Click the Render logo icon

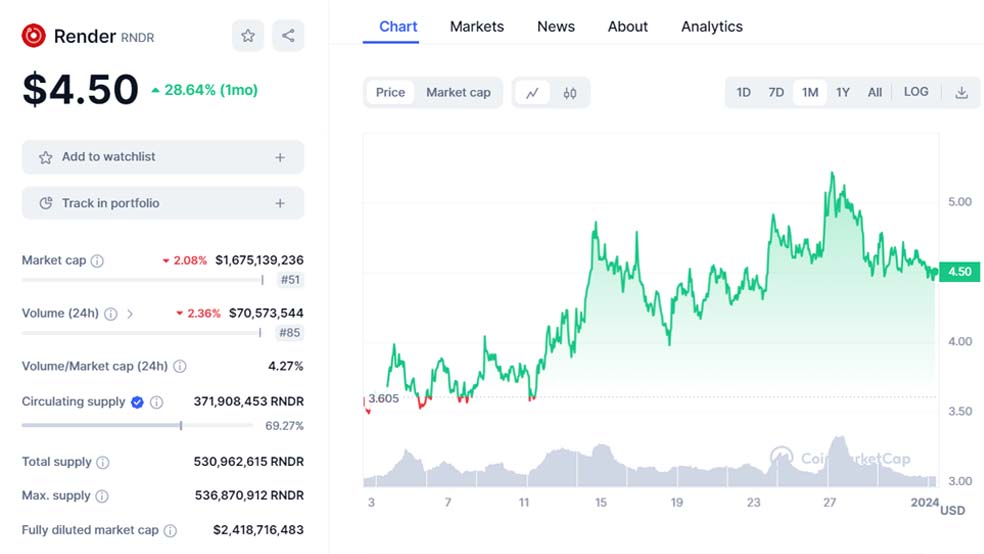click(33, 36)
